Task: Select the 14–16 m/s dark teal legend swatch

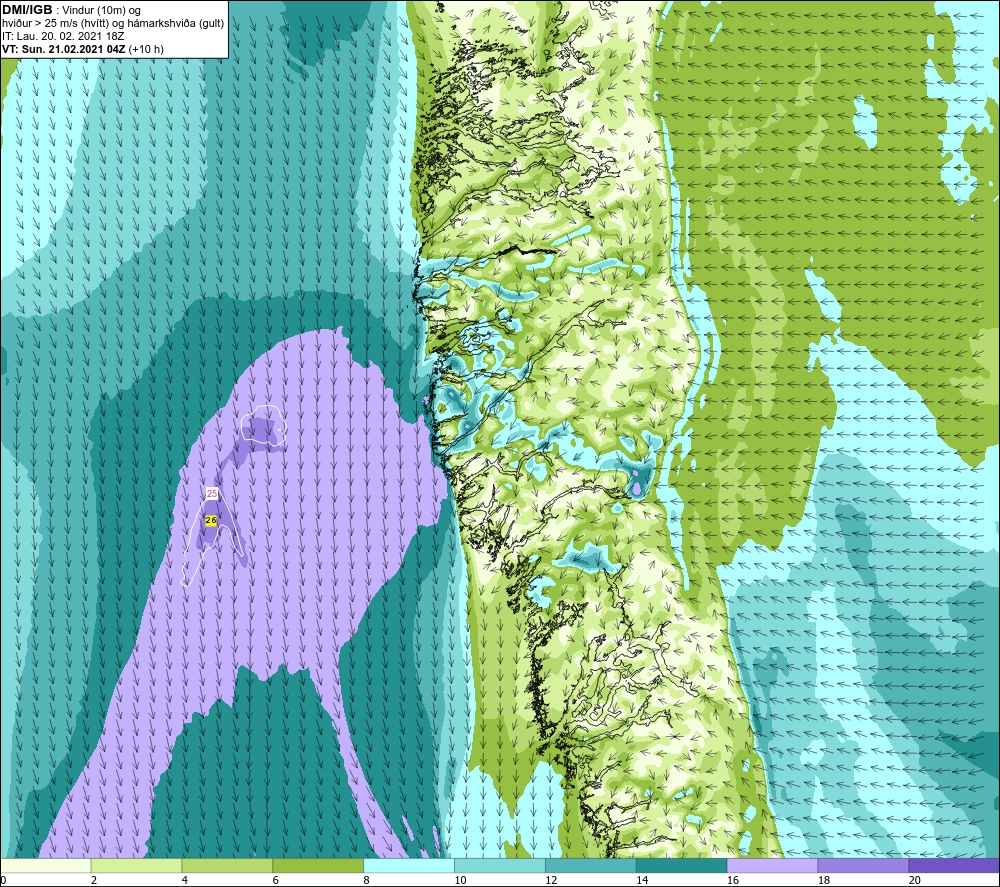Action: tap(681, 866)
